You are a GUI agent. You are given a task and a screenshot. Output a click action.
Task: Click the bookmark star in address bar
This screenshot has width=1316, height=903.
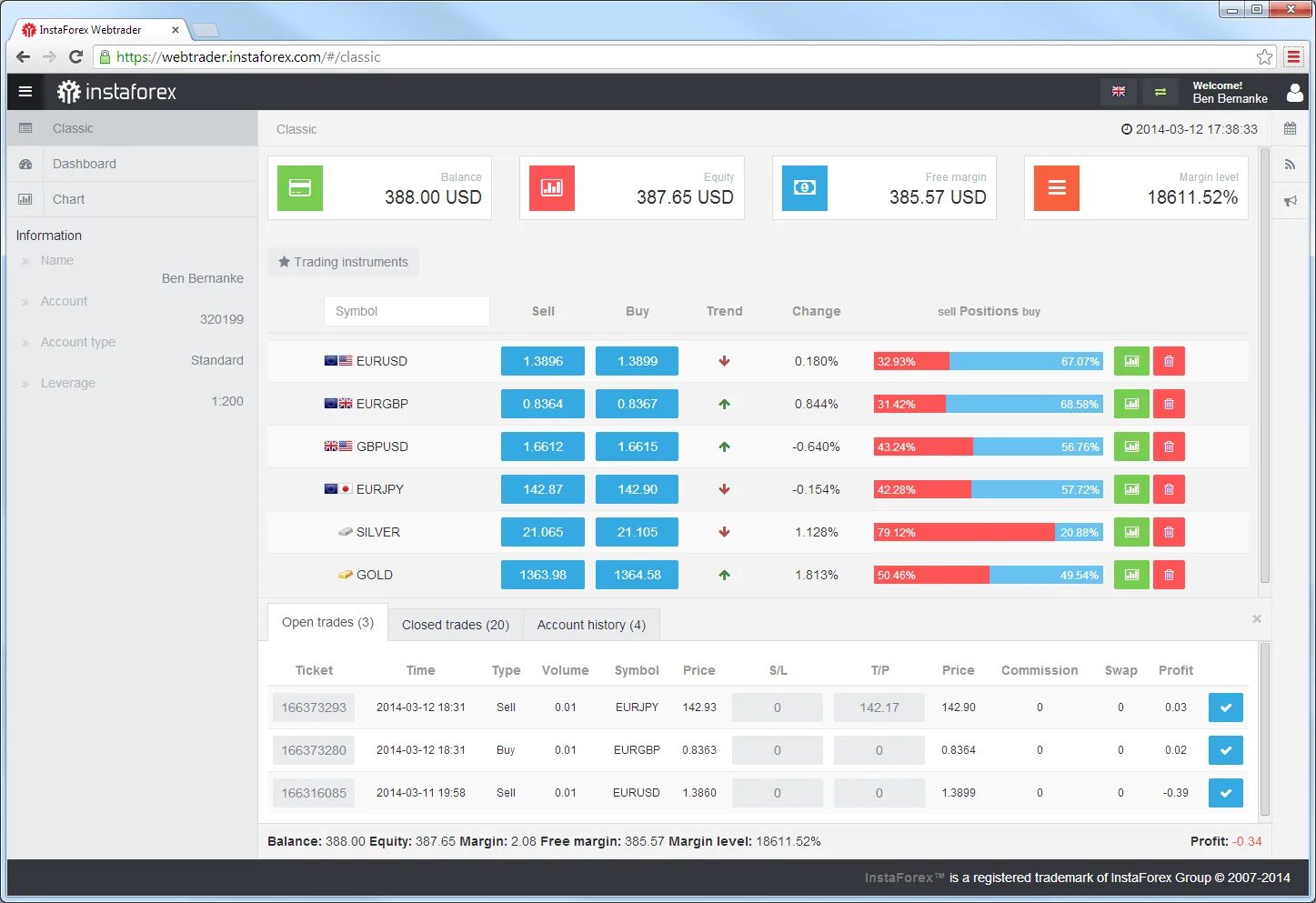[x=1264, y=56]
